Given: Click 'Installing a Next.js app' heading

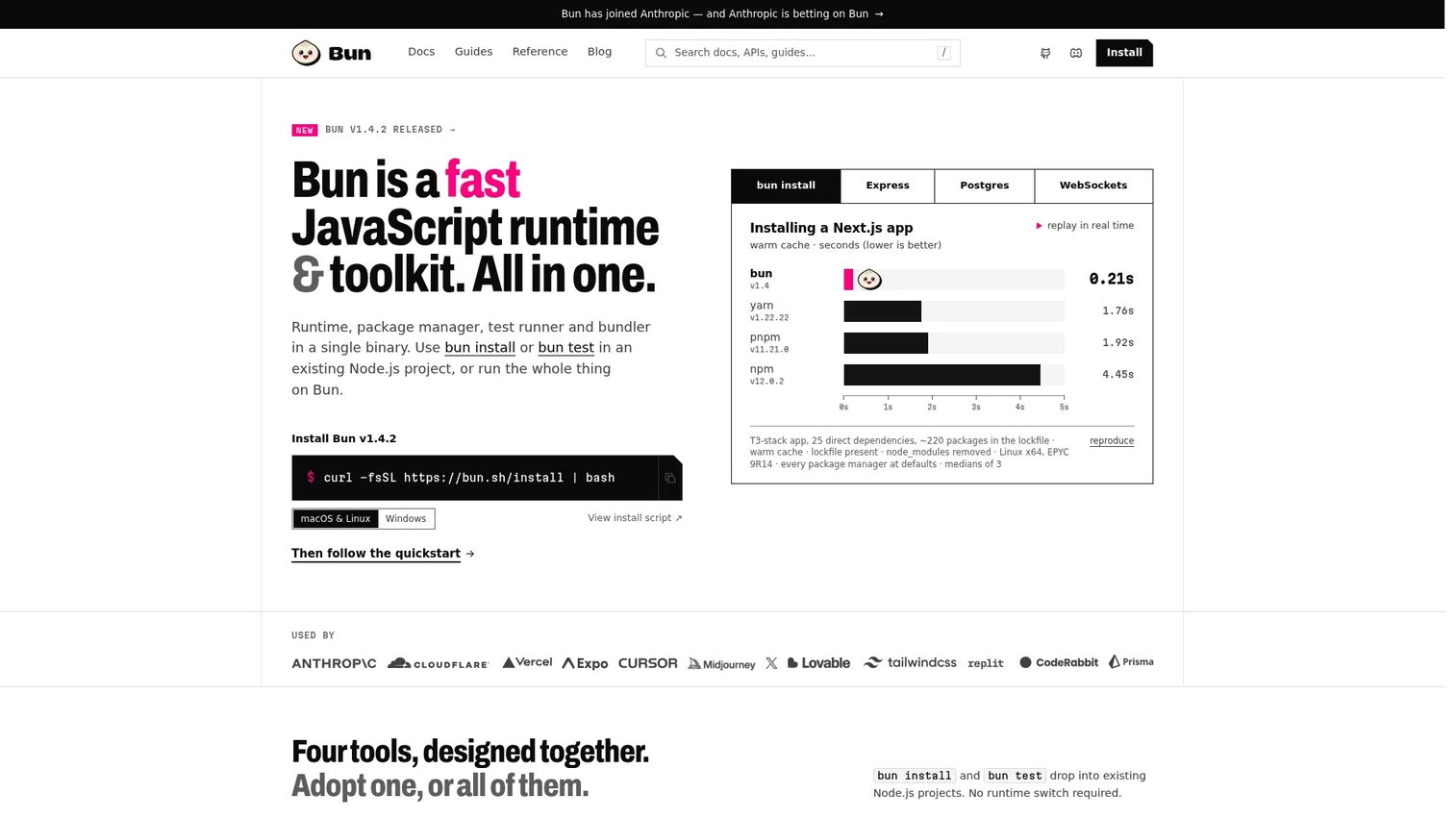Looking at the screenshot, I should point(832,228).
